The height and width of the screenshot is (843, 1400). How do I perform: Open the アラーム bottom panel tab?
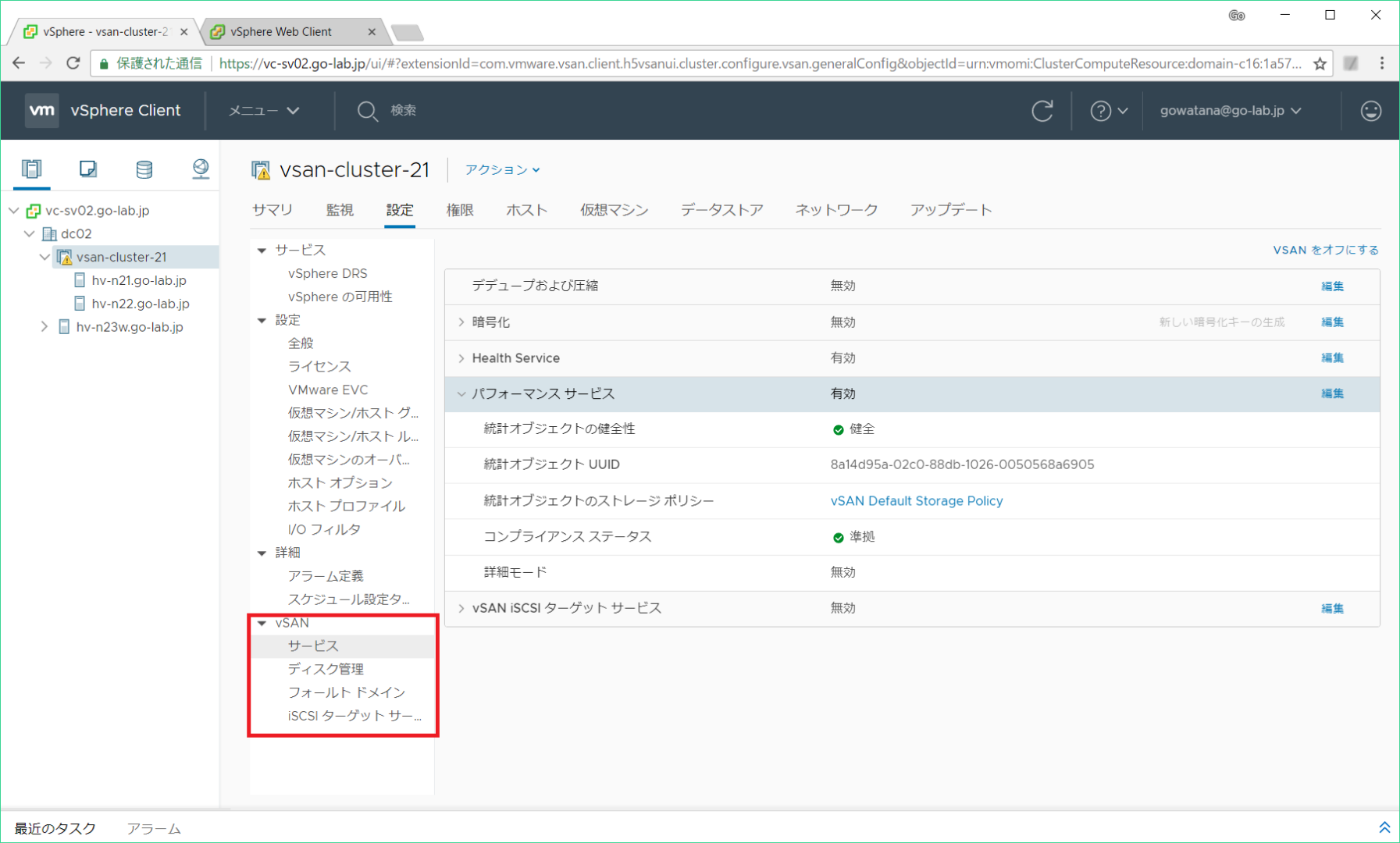pyautogui.click(x=154, y=828)
